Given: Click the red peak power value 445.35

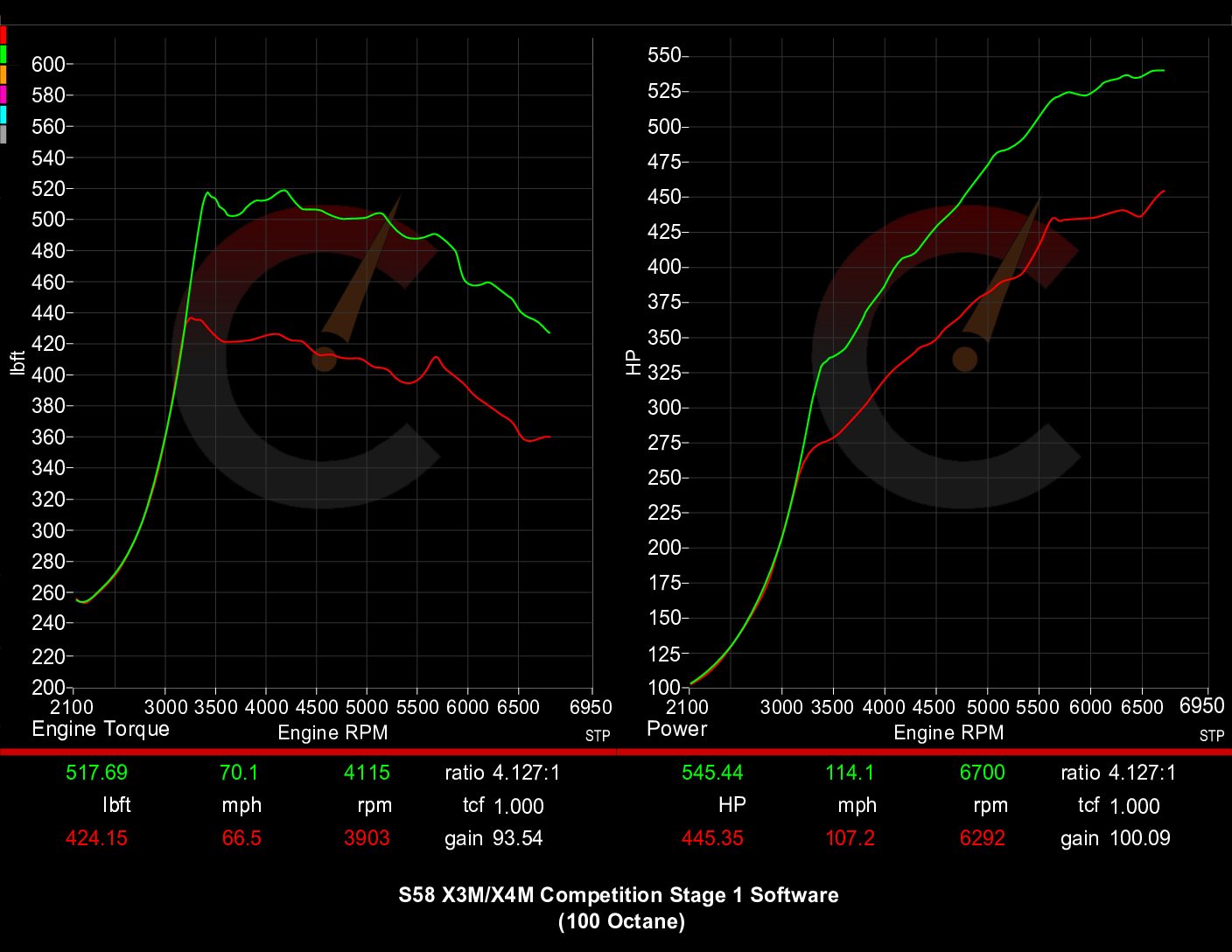Looking at the screenshot, I should [x=712, y=838].
